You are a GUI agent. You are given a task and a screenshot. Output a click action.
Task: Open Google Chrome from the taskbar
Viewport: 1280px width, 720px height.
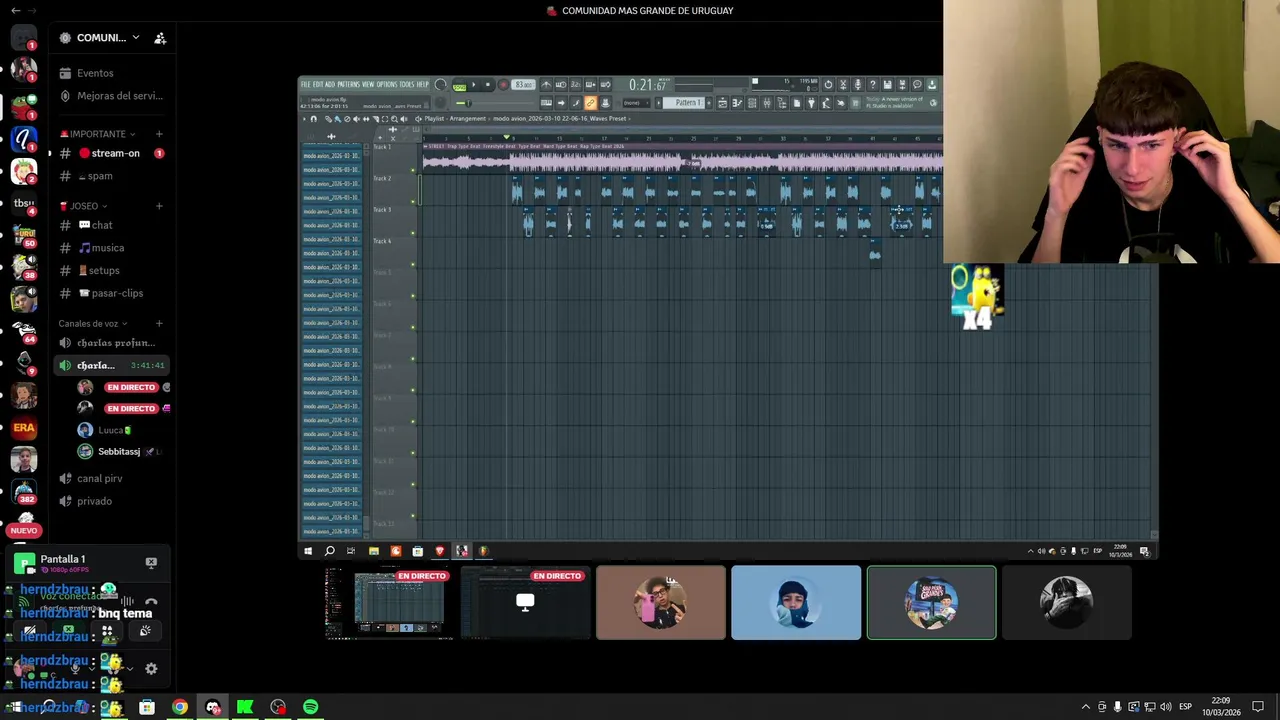179,707
